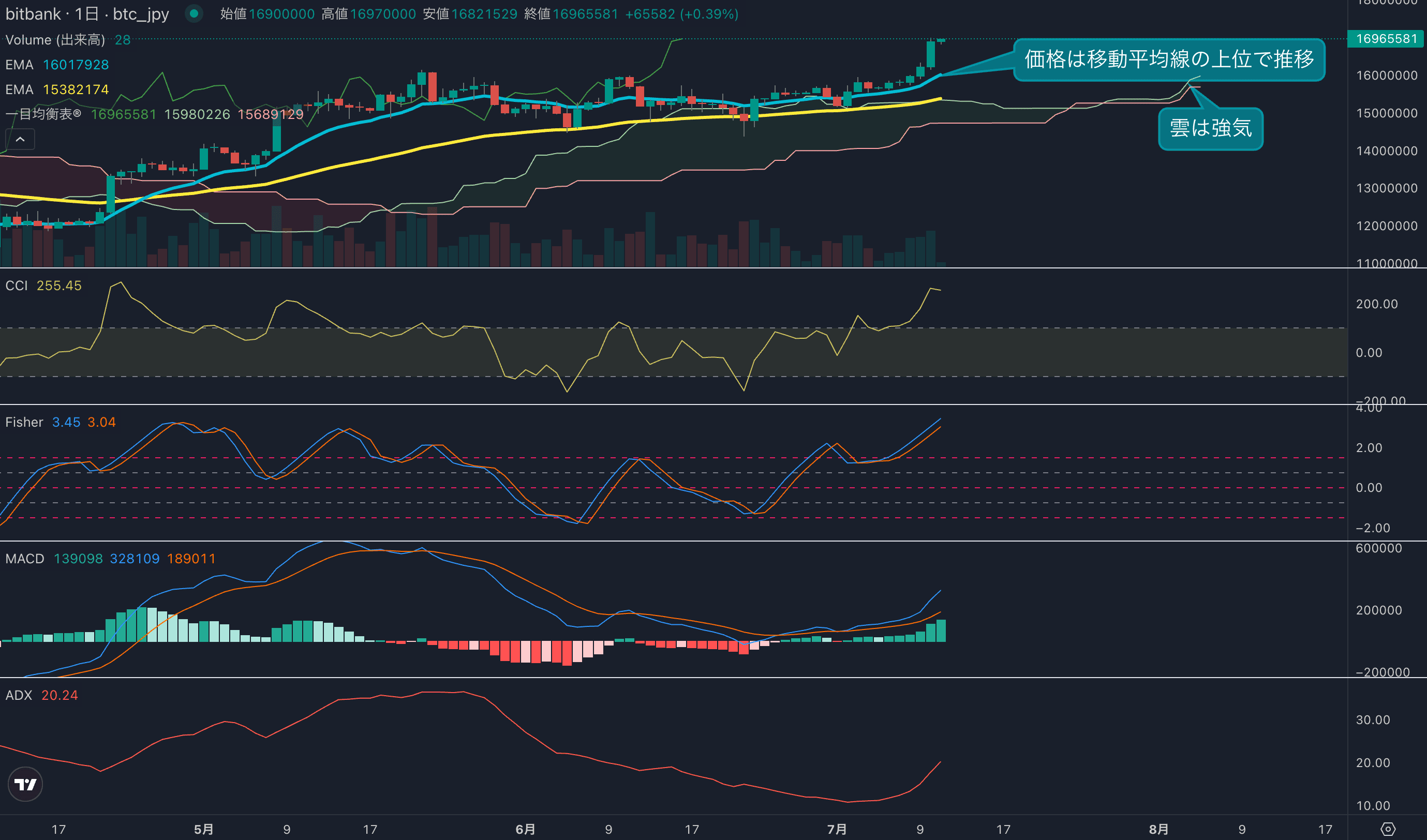
Task: Click the CCI indicator label
Action: point(17,286)
